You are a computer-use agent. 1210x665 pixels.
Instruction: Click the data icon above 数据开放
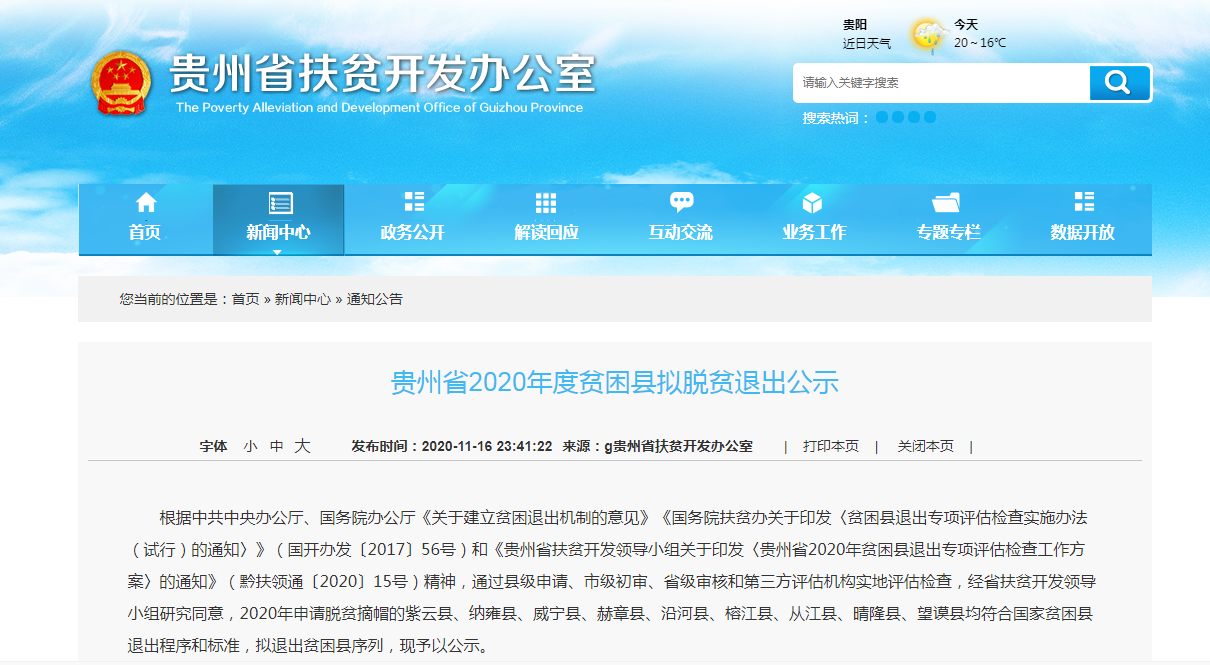[x=1083, y=203]
